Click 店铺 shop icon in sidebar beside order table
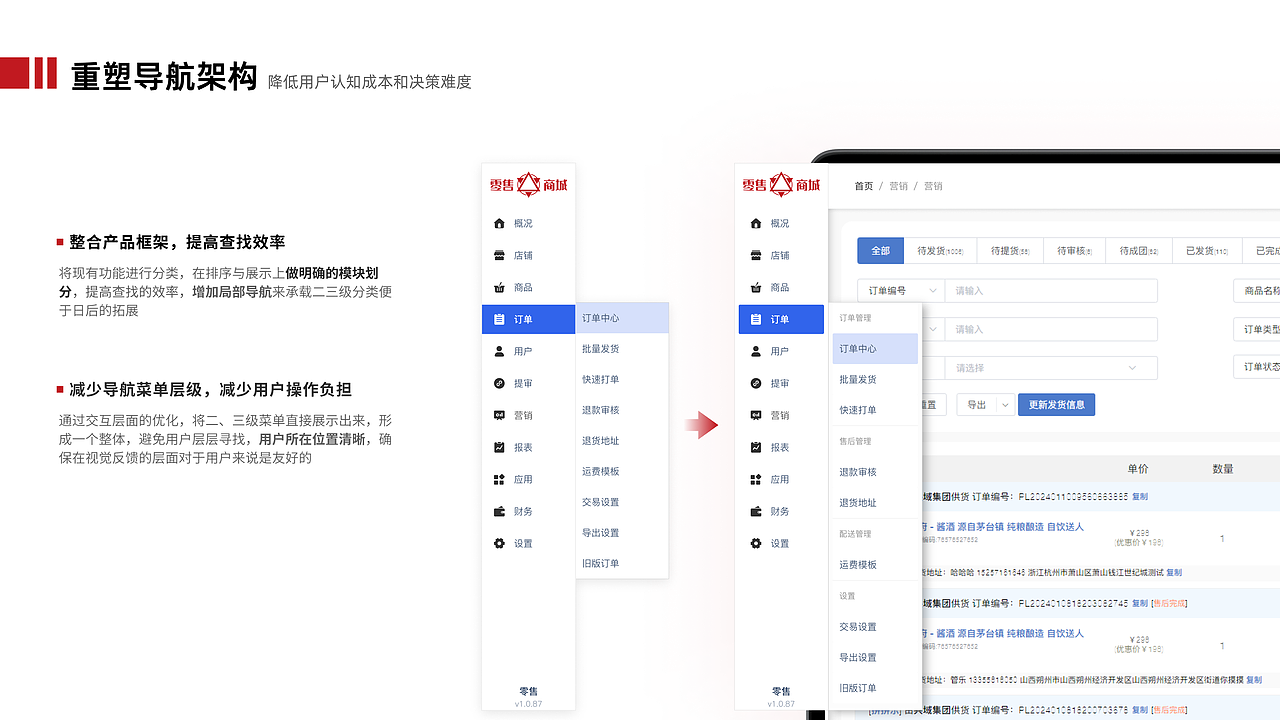 tap(756, 255)
